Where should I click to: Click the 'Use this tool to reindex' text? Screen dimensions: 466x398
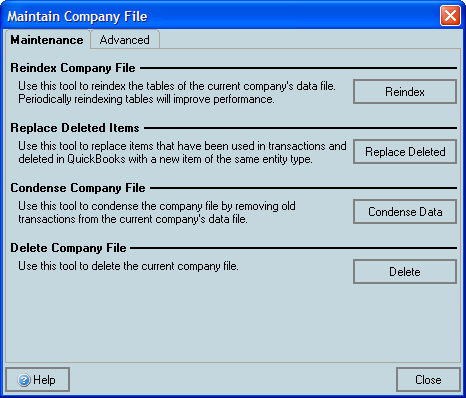pos(177,86)
